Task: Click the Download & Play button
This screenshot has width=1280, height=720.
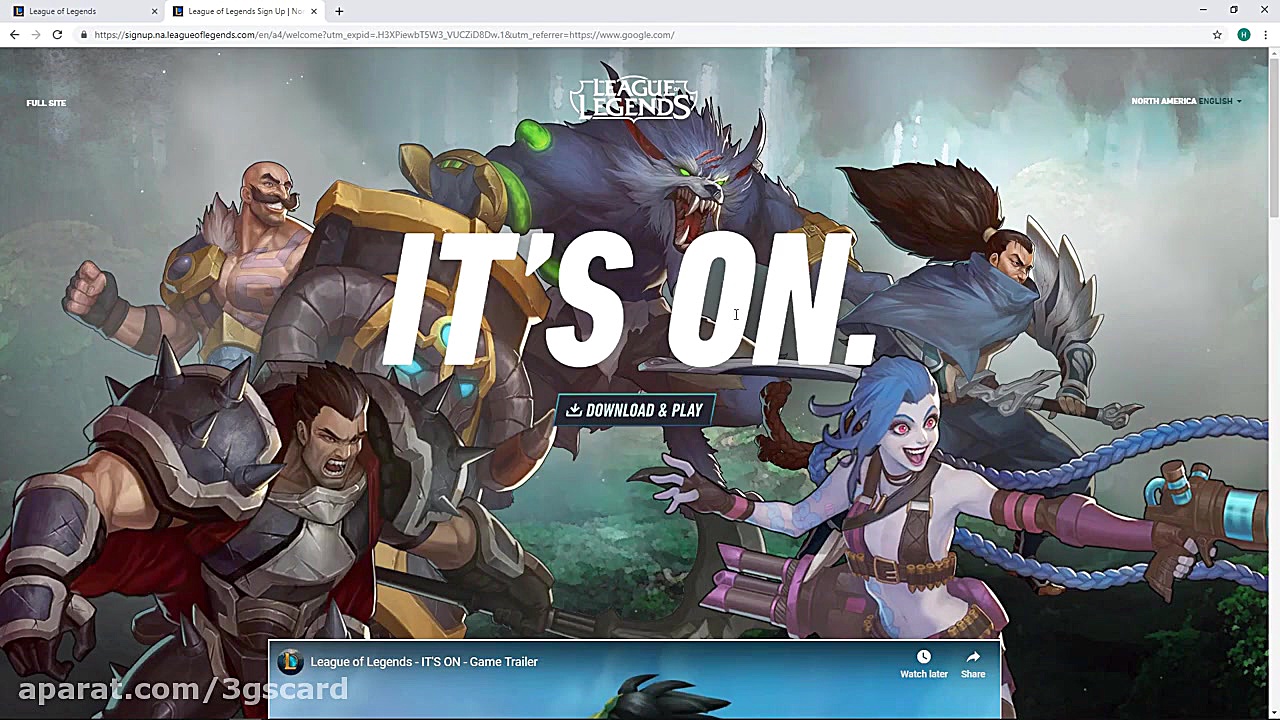Action: tap(635, 410)
